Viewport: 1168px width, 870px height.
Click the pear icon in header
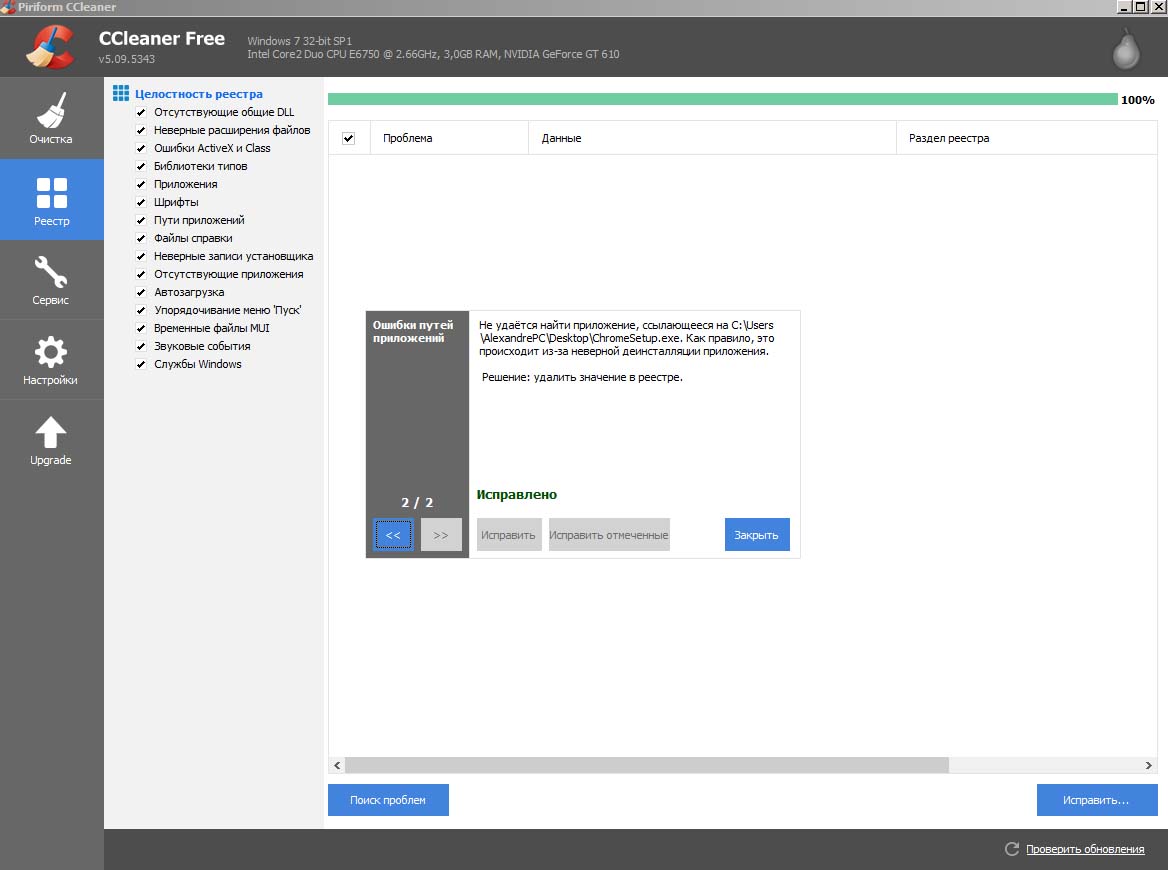1126,48
